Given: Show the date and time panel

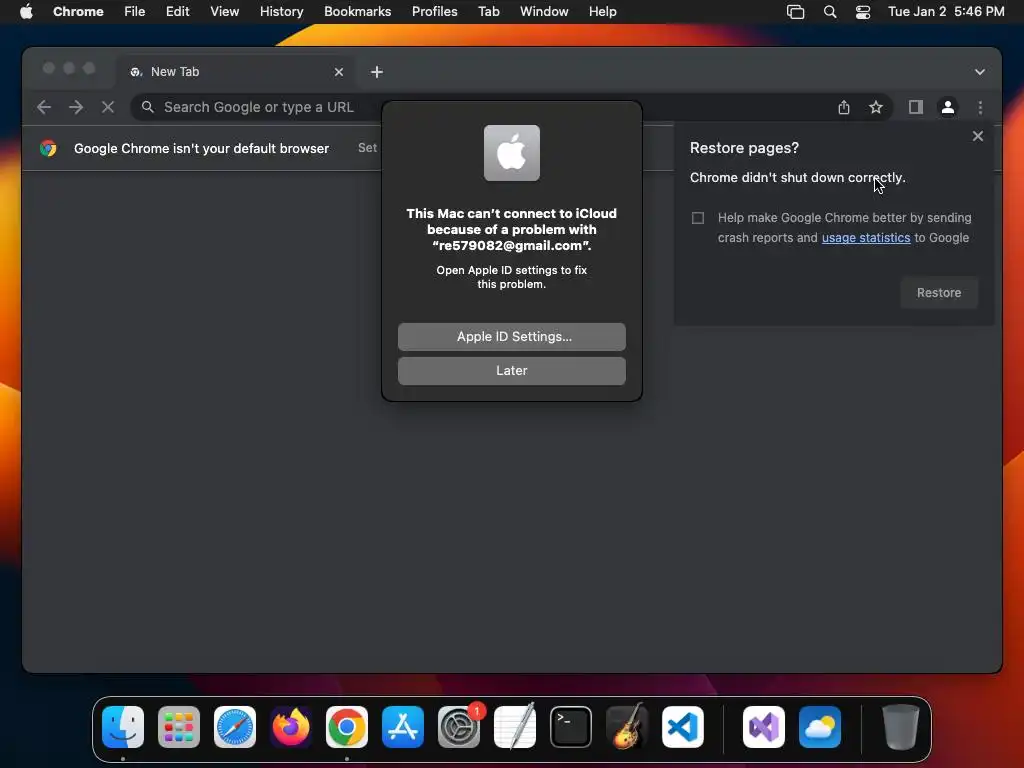Looking at the screenshot, I should (x=946, y=12).
